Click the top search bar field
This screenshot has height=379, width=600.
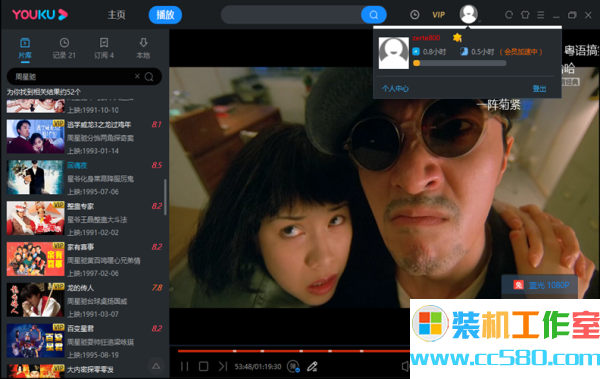[291, 15]
